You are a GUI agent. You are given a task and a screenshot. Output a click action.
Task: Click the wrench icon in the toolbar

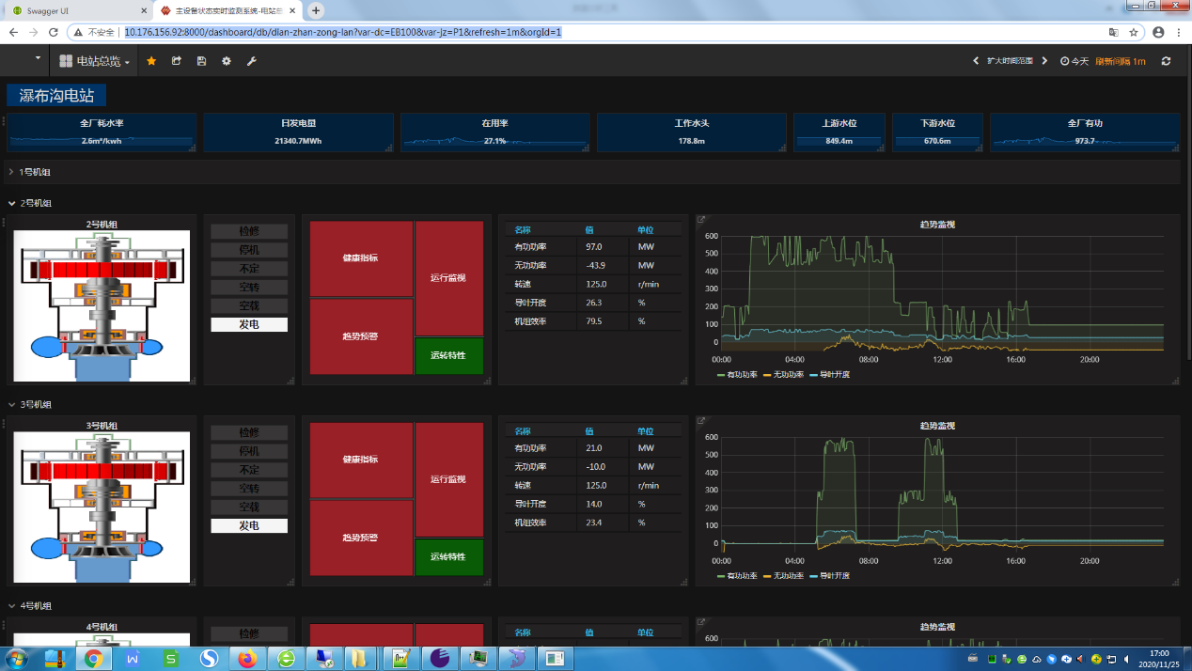coord(252,61)
